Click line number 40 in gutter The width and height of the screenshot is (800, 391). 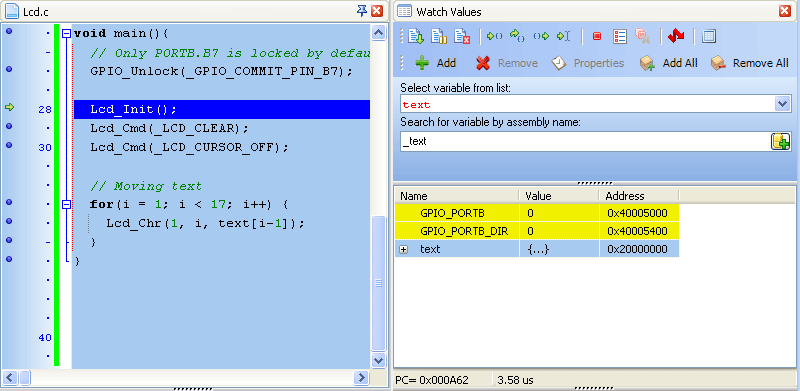(45, 337)
